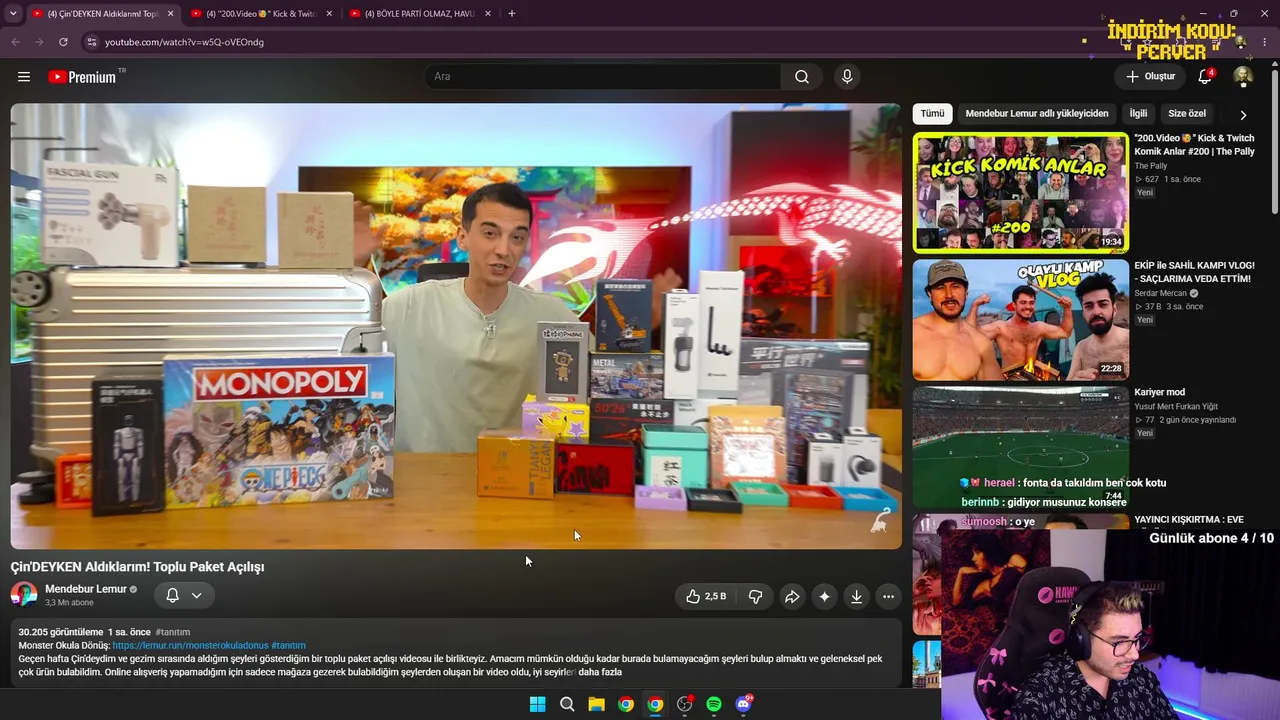Click the video title 'Çin'DEYKEN Aldıklarım! Toplu Paket Açılışı'
The height and width of the screenshot is (720, 1280).
point(138,567)
